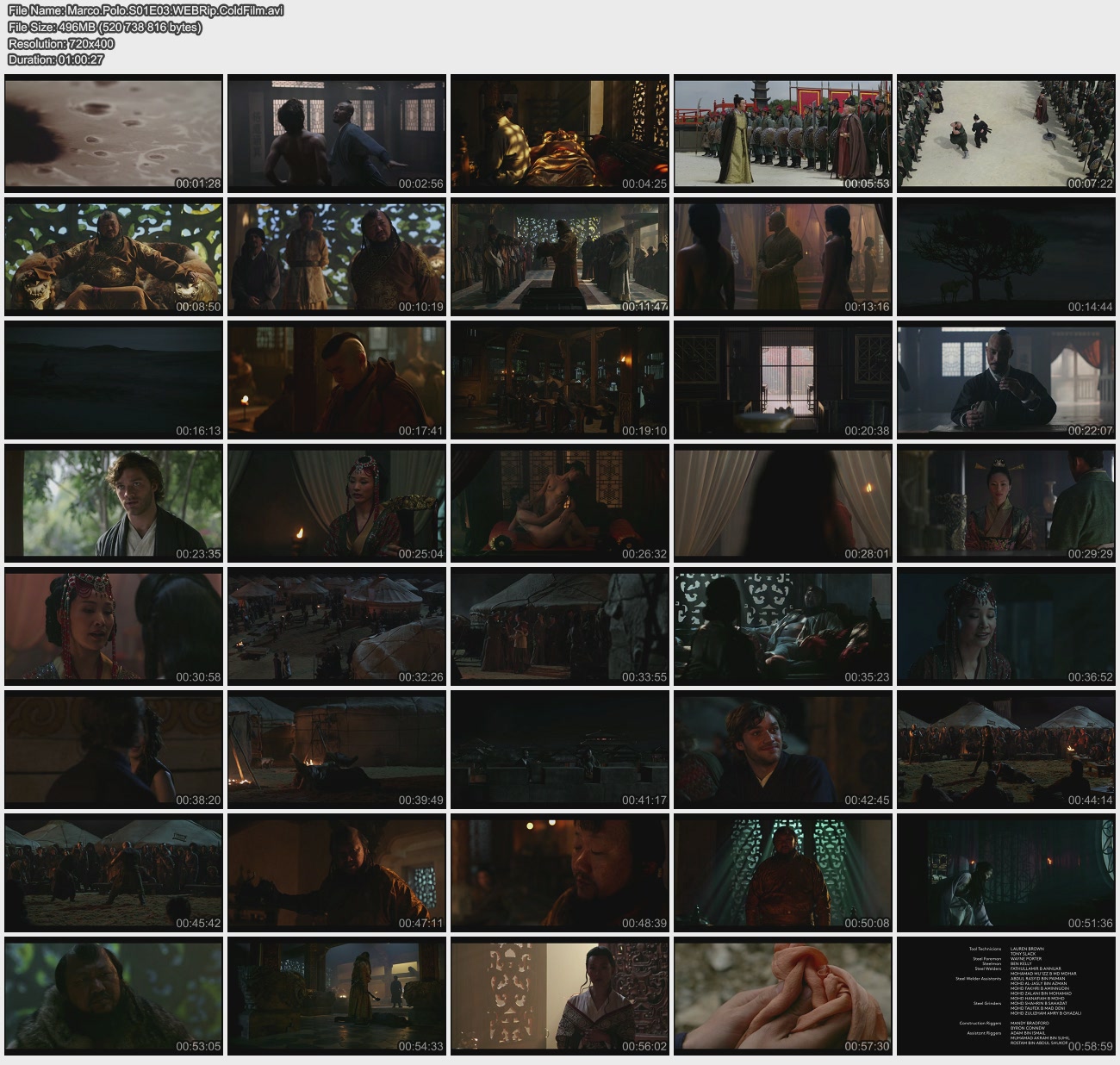Click the tree silhouette frame at 00:14:44
Image resolution: width=1120 pixels, height=1065 pixels.
coord(1005,257)
